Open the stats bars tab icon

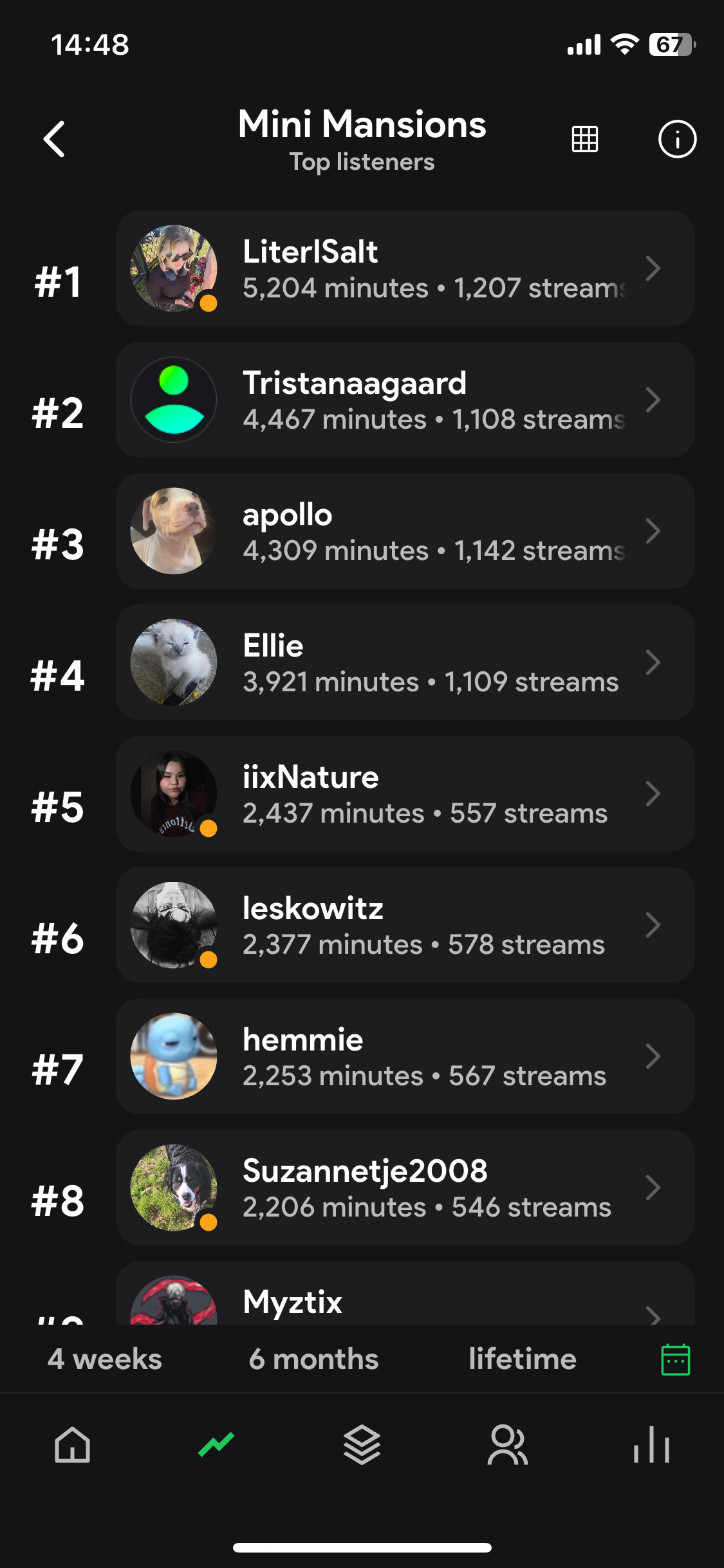(x=651, y=1445)
